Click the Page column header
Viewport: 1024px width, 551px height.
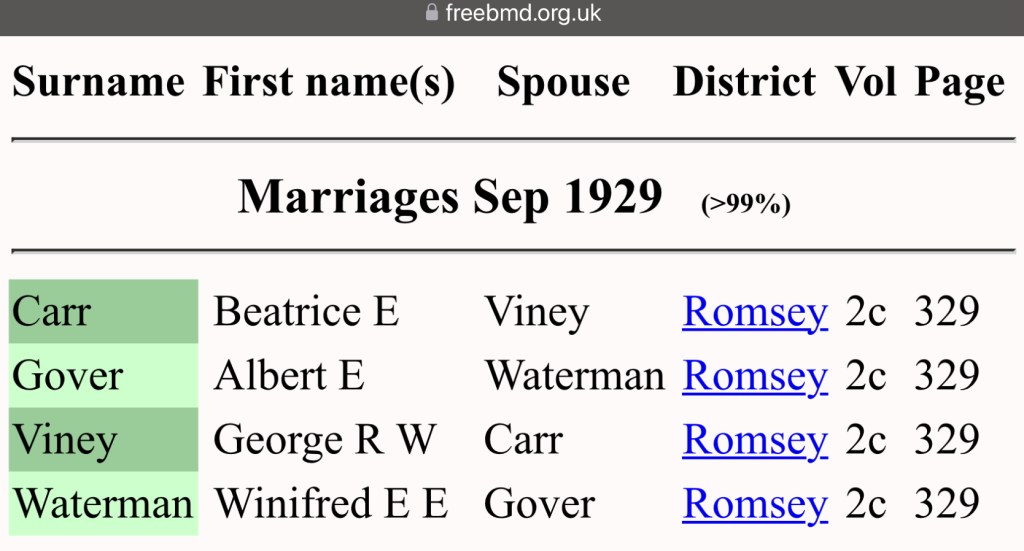tap(959, 82)
